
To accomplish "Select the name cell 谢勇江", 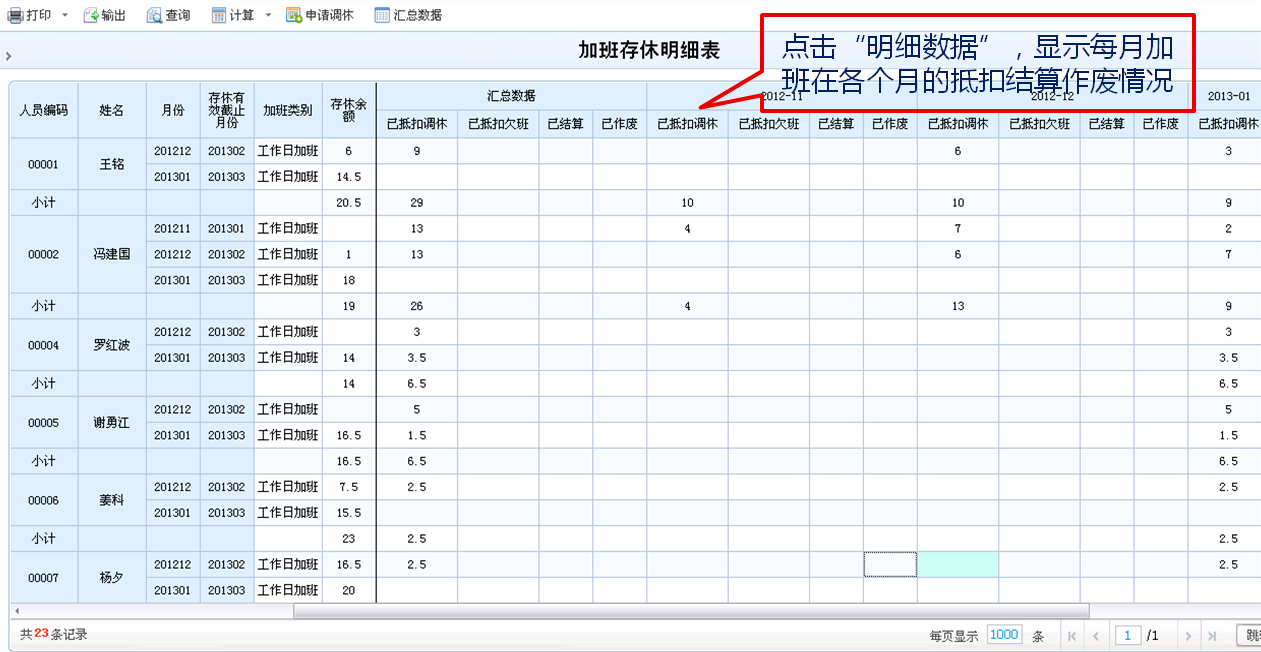I will click(112, 423).
